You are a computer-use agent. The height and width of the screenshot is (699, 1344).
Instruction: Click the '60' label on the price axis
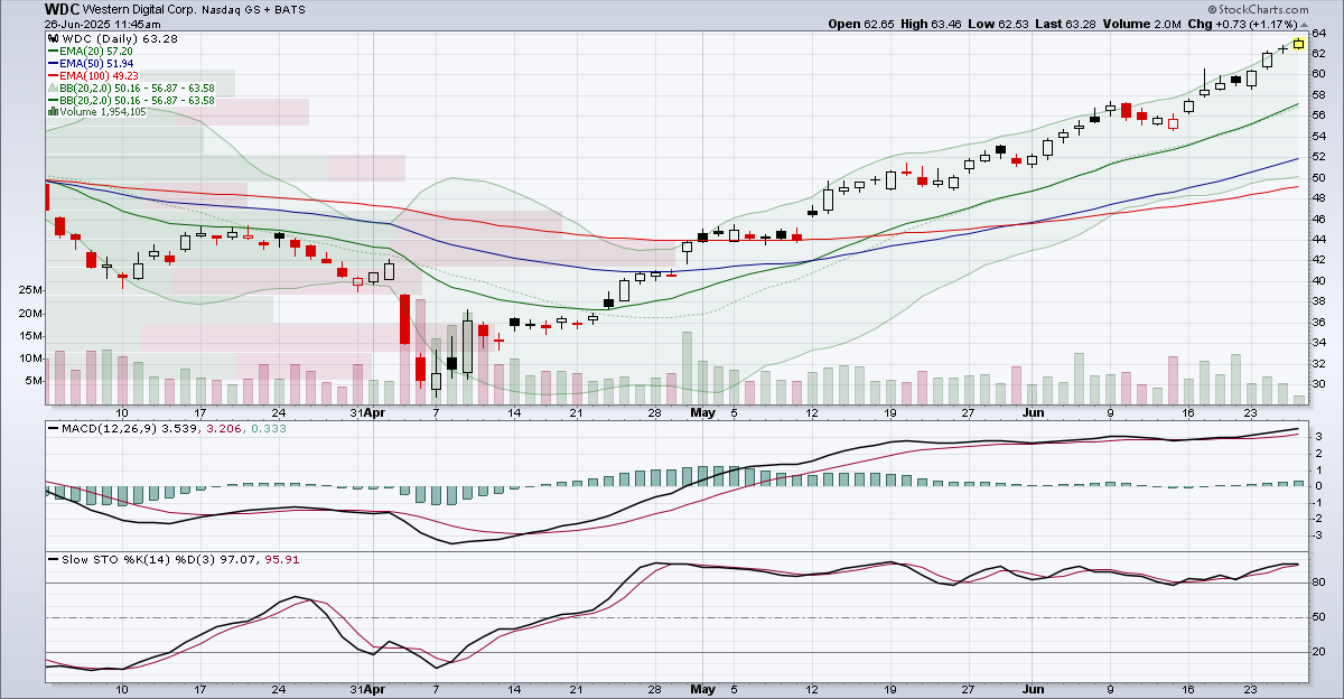tap(1320, 74)
